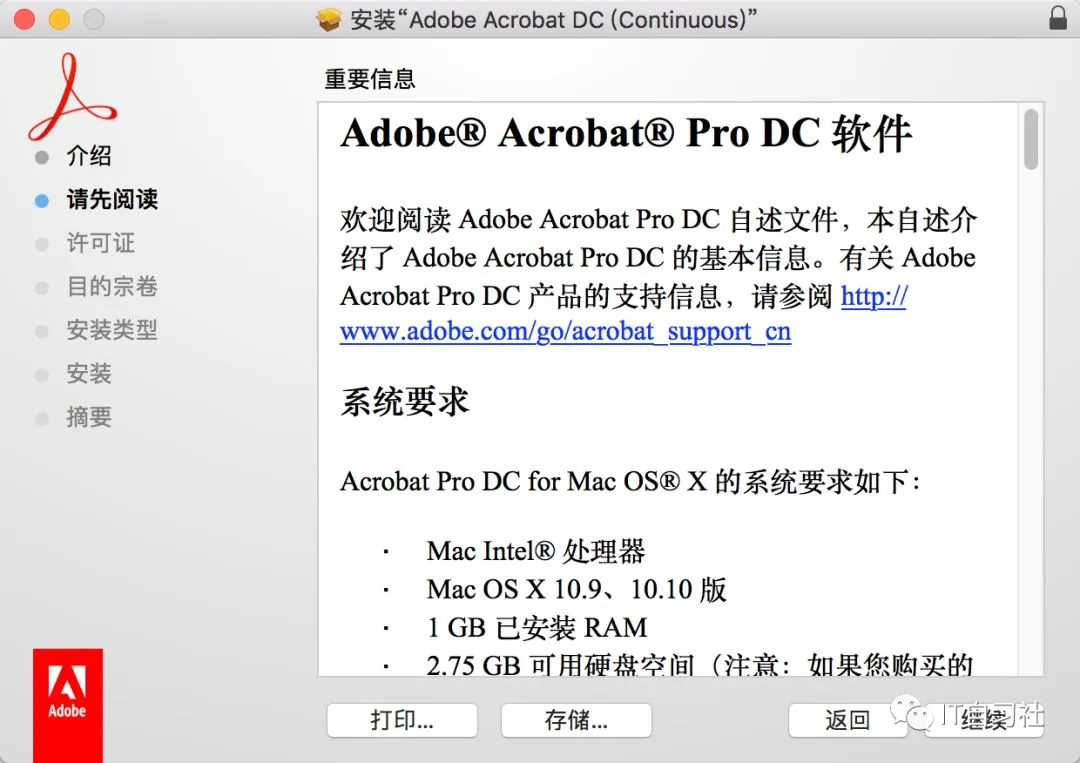This screenshot has height=763, width=1080.
Task: Select the 请先阅读 step
Action: [x=112, y=200]
